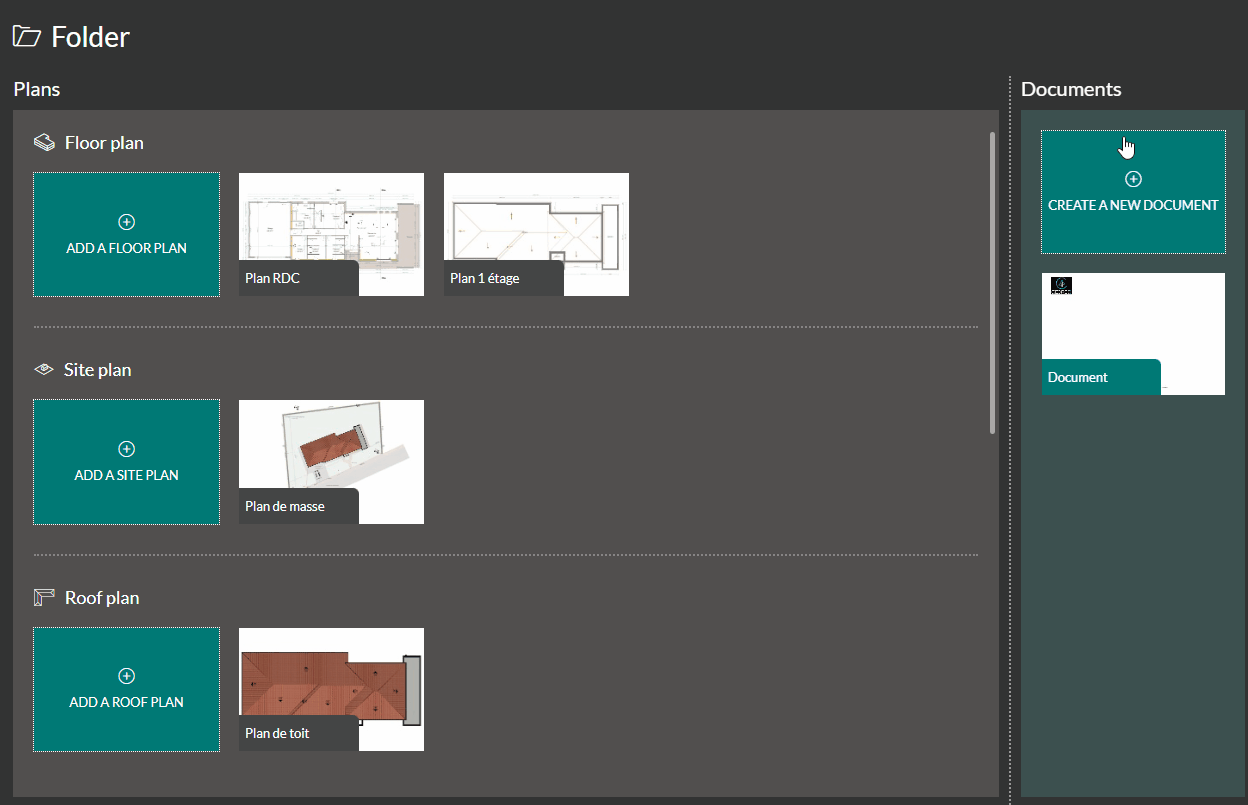Click the stacked layers icon beside Floor plan
The height and width of the screenshot is (805, 1248).
pos(44,143)
